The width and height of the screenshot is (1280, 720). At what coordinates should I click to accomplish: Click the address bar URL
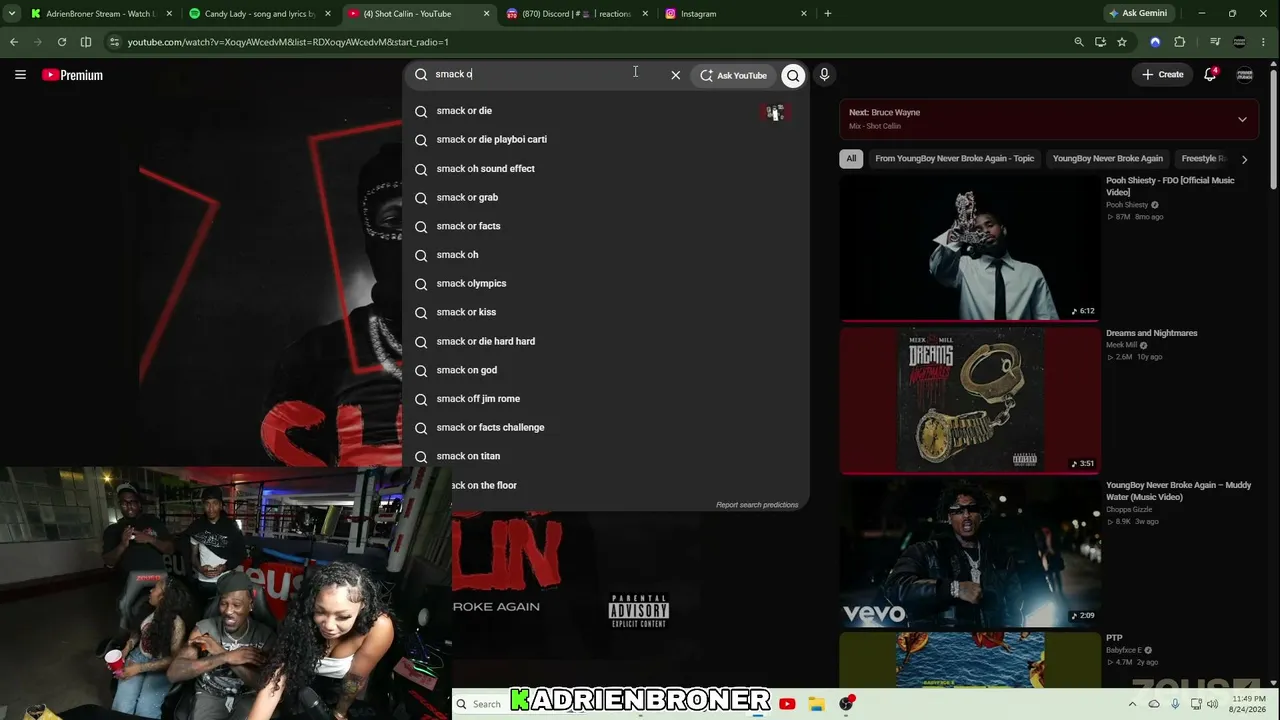click(288, 42)
